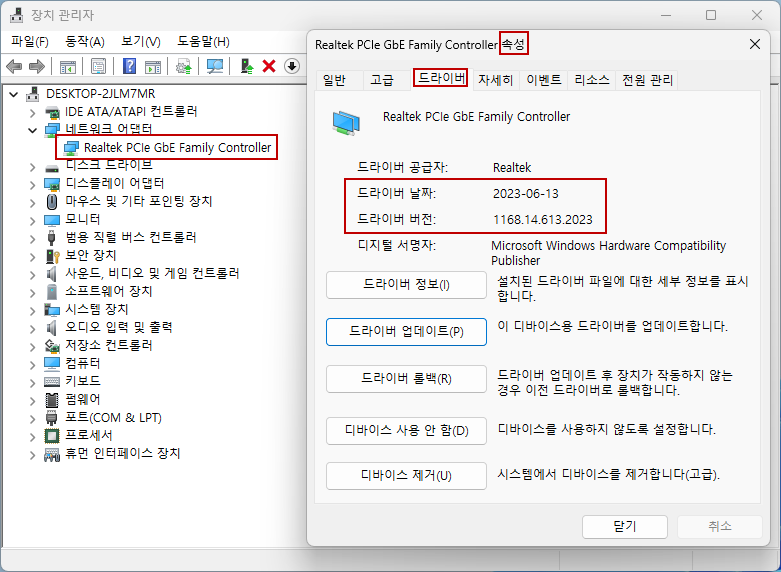Click the DESKTOP-2JLM7MR computer icon
This screenshot has height=572, width=781.
click(33, 94)
